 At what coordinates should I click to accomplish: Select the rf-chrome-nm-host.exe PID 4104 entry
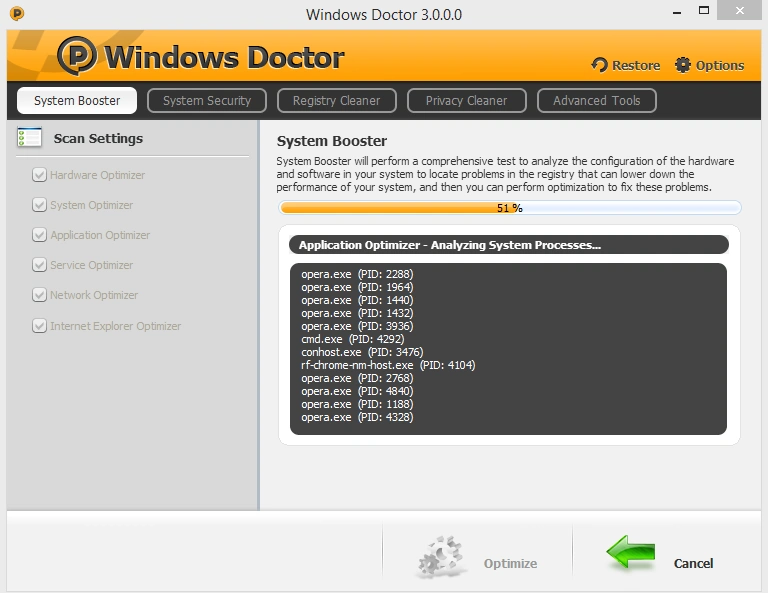tap(388, 365)
